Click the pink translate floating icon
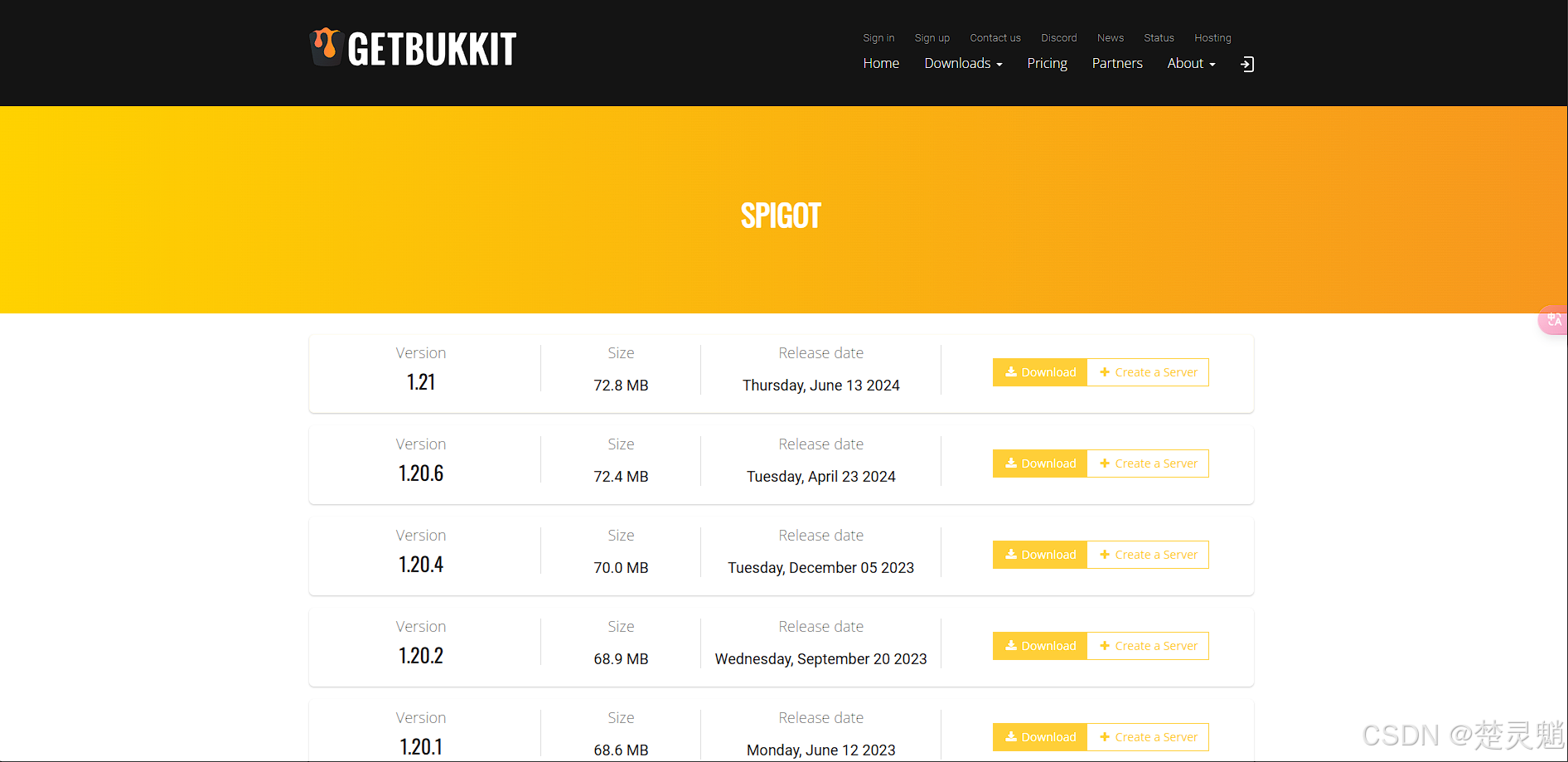The width and height of the screenshot is (1568, 762). 1554,320
